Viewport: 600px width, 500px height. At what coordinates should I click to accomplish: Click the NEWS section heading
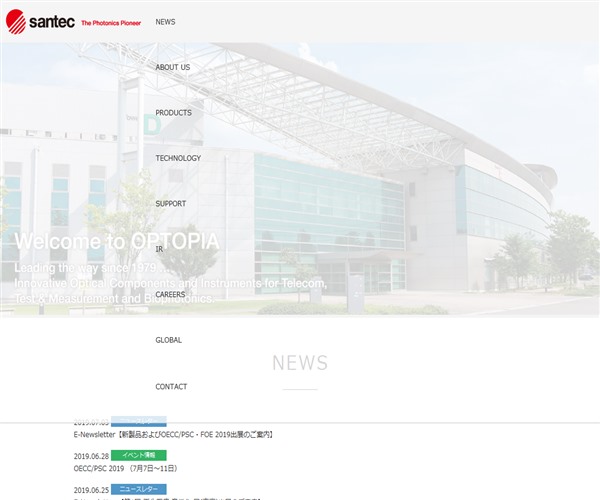tap(299, 363)
